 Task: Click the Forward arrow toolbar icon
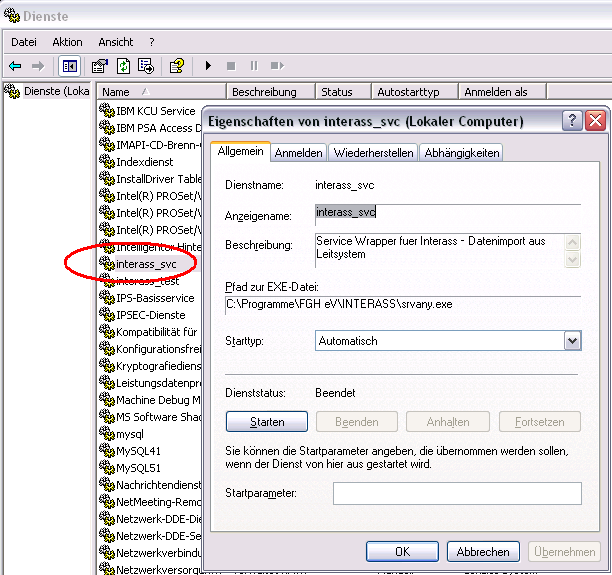(x=38, y=66)
